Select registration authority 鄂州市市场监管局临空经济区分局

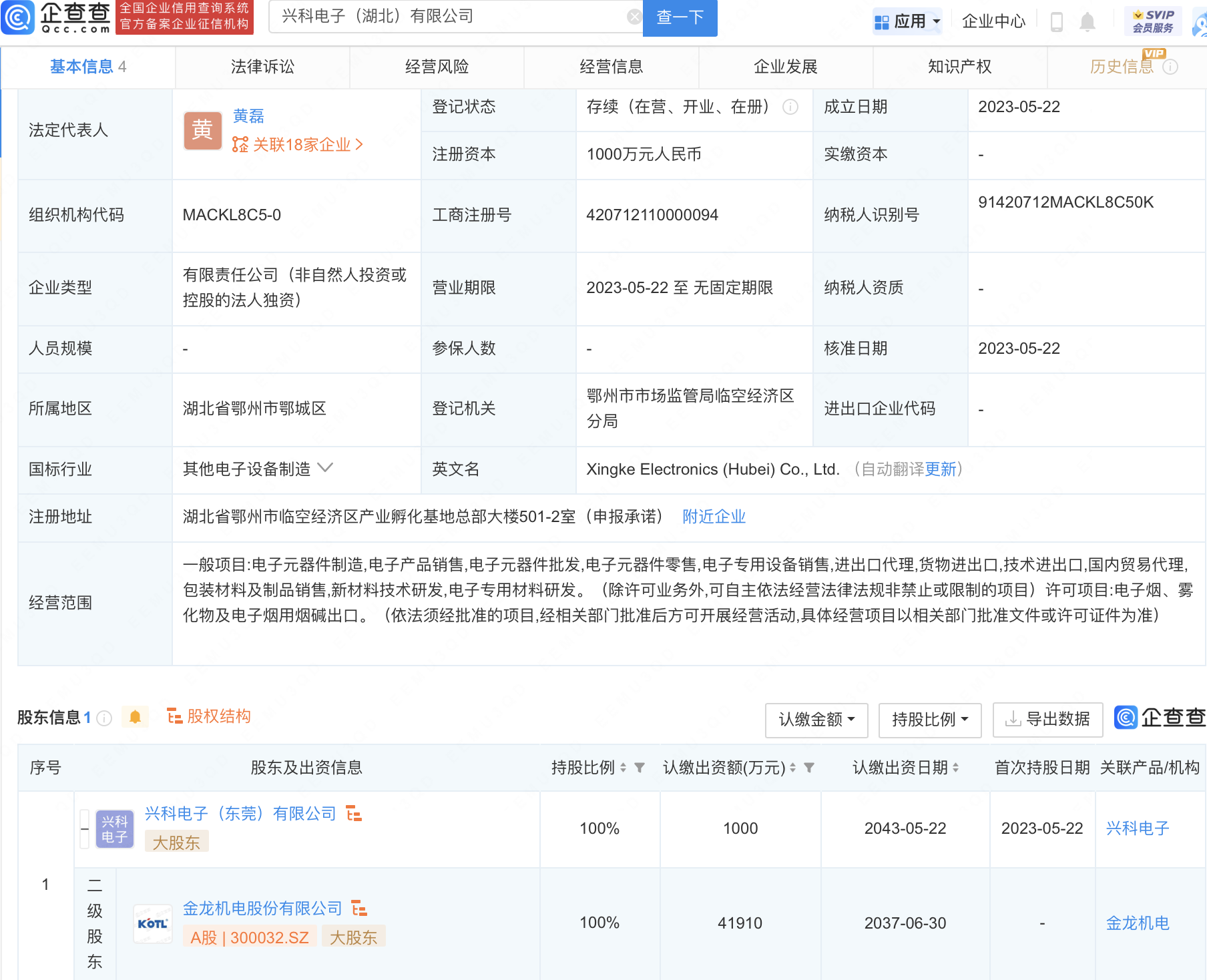pos(690,409)
